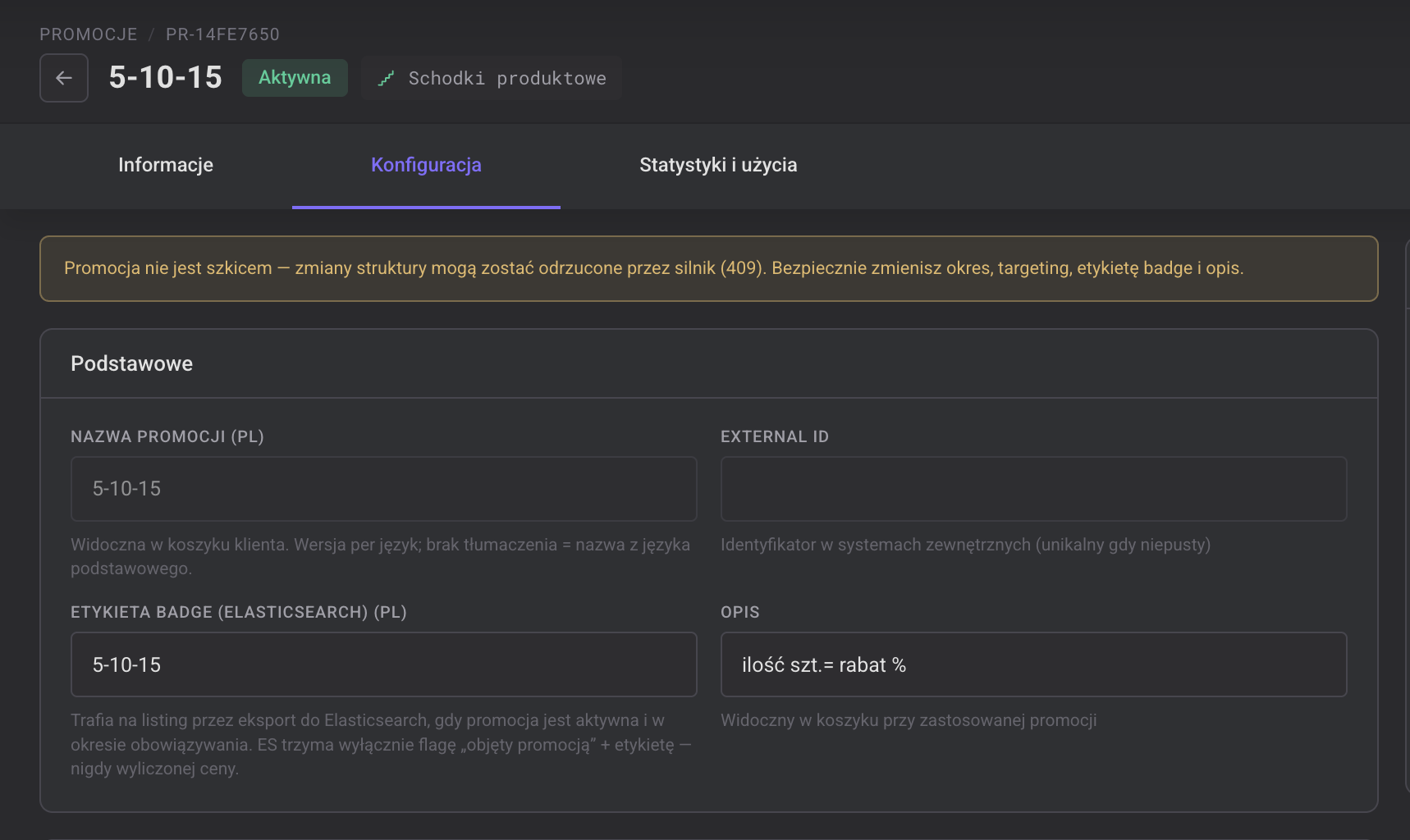
Task: Focus the Nazwa promocji (PL) field
Action: [x=384, y=489]
